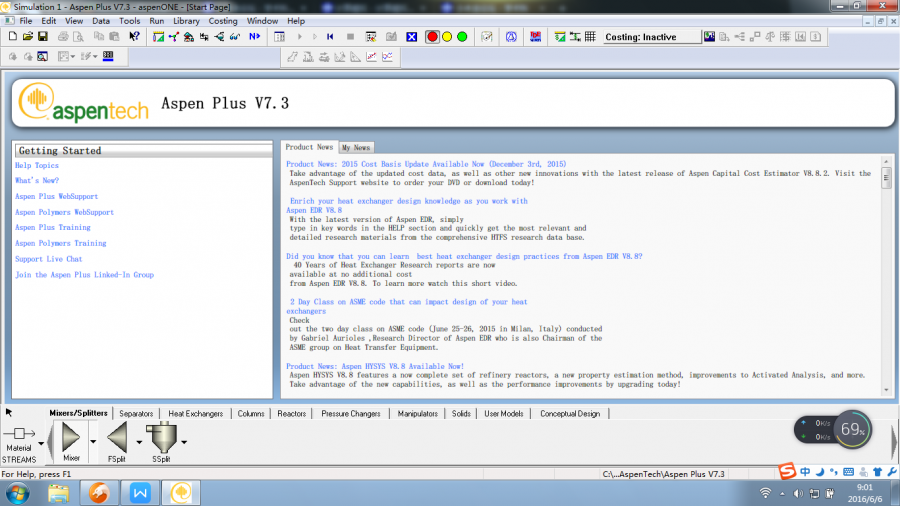Image resolution: width=900 pixels, height=506 pixels.
Task: Open the Help Topics link
Action: tap(37, 165)
